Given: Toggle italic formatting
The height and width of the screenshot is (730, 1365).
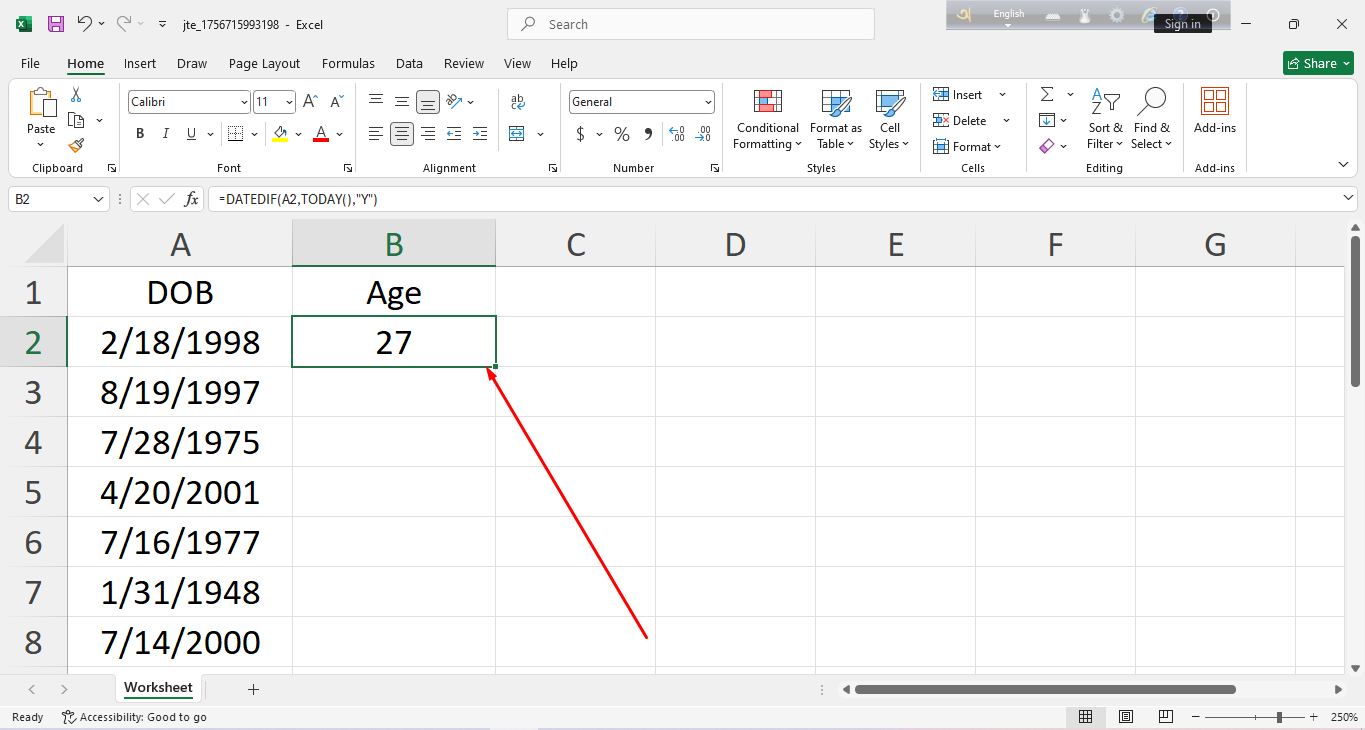Looking at the screenshot, I should pyautogui.click(x=166, y=134).
